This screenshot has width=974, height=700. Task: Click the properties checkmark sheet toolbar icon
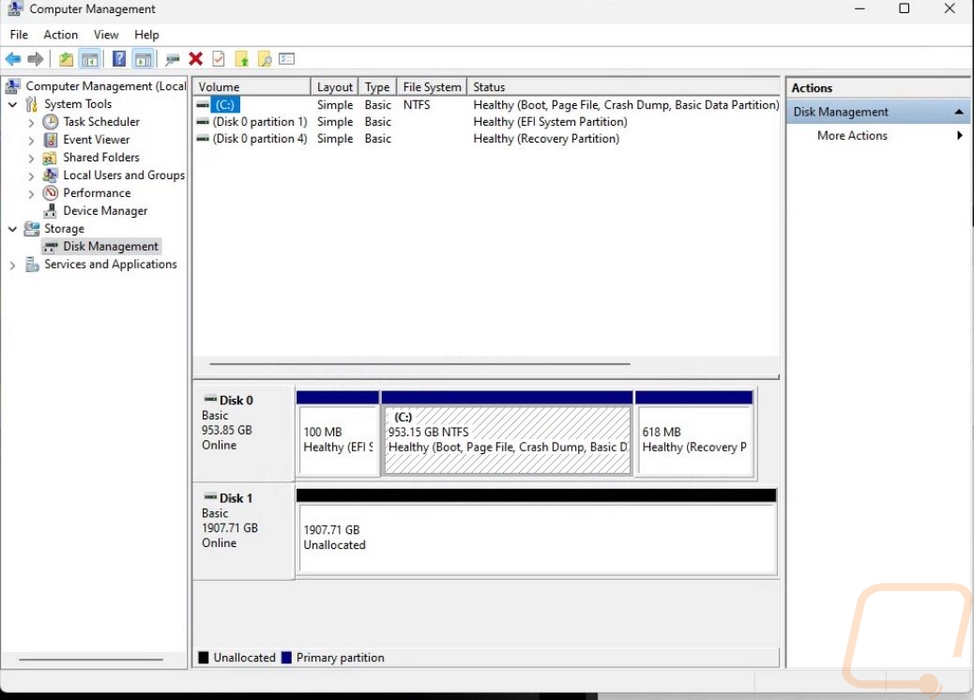tap(219, 59)
